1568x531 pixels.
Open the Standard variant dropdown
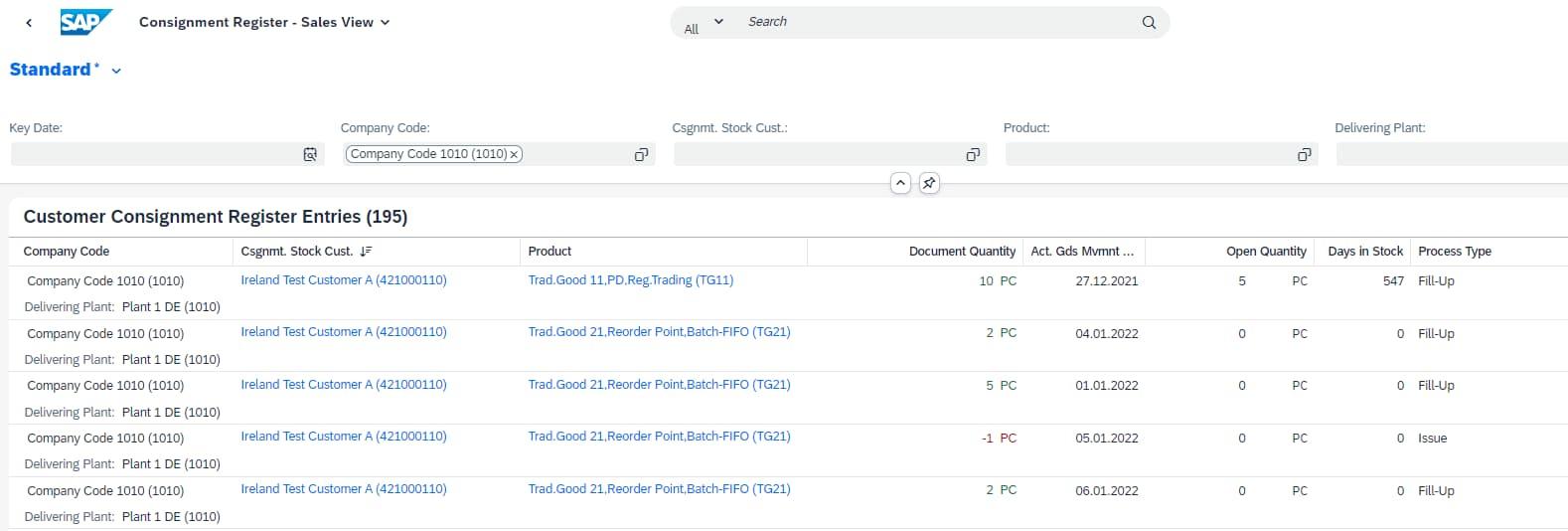point(116,71)
